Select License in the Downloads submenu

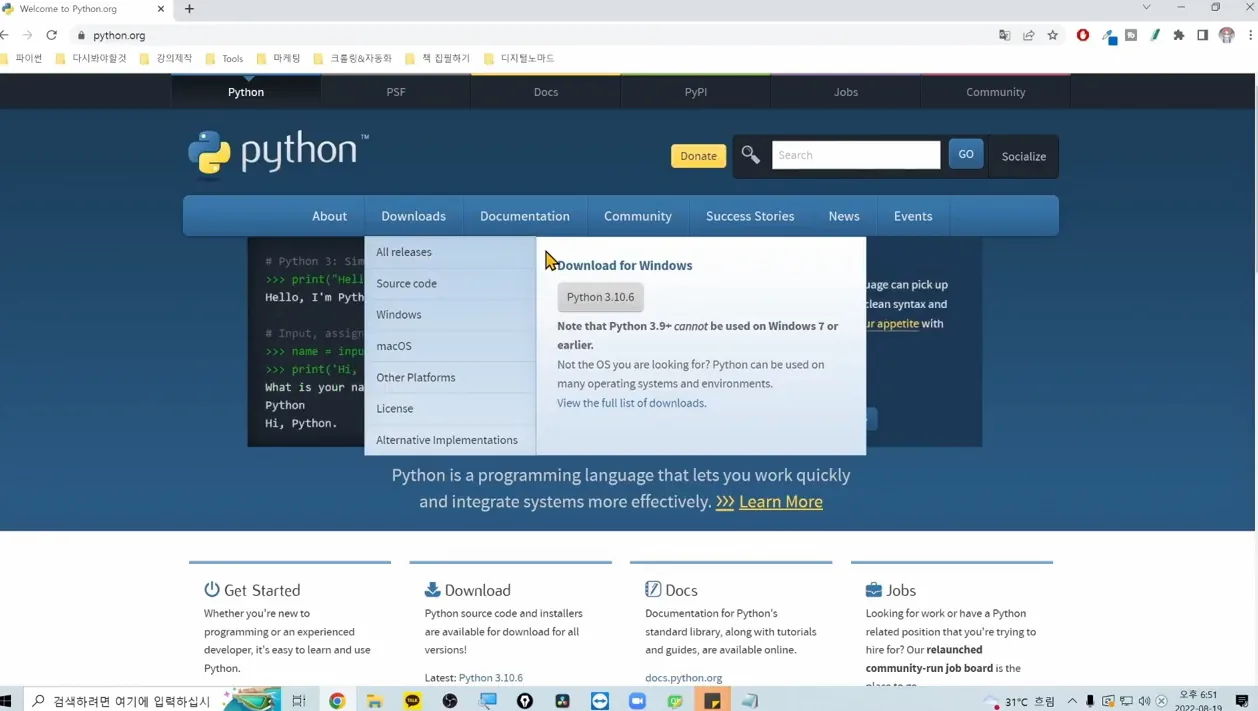click(x=450, y=408)
